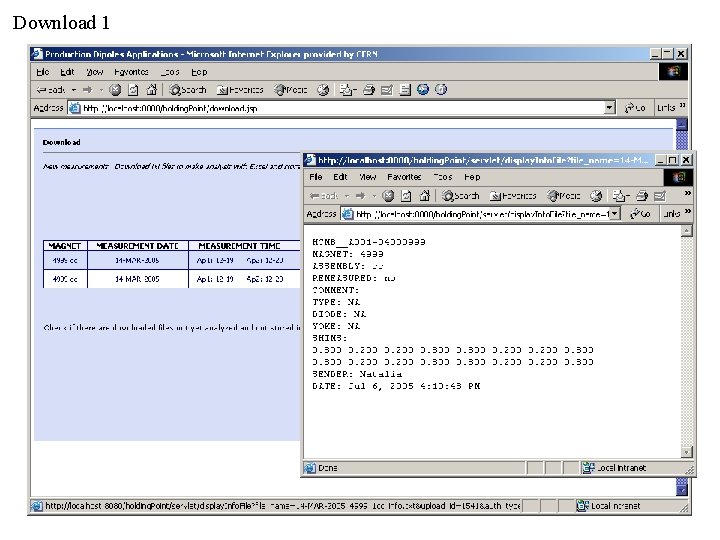Open Help menu in popup window
The height and width of the screenshot is (540, 720).
[x=472, y=177]
